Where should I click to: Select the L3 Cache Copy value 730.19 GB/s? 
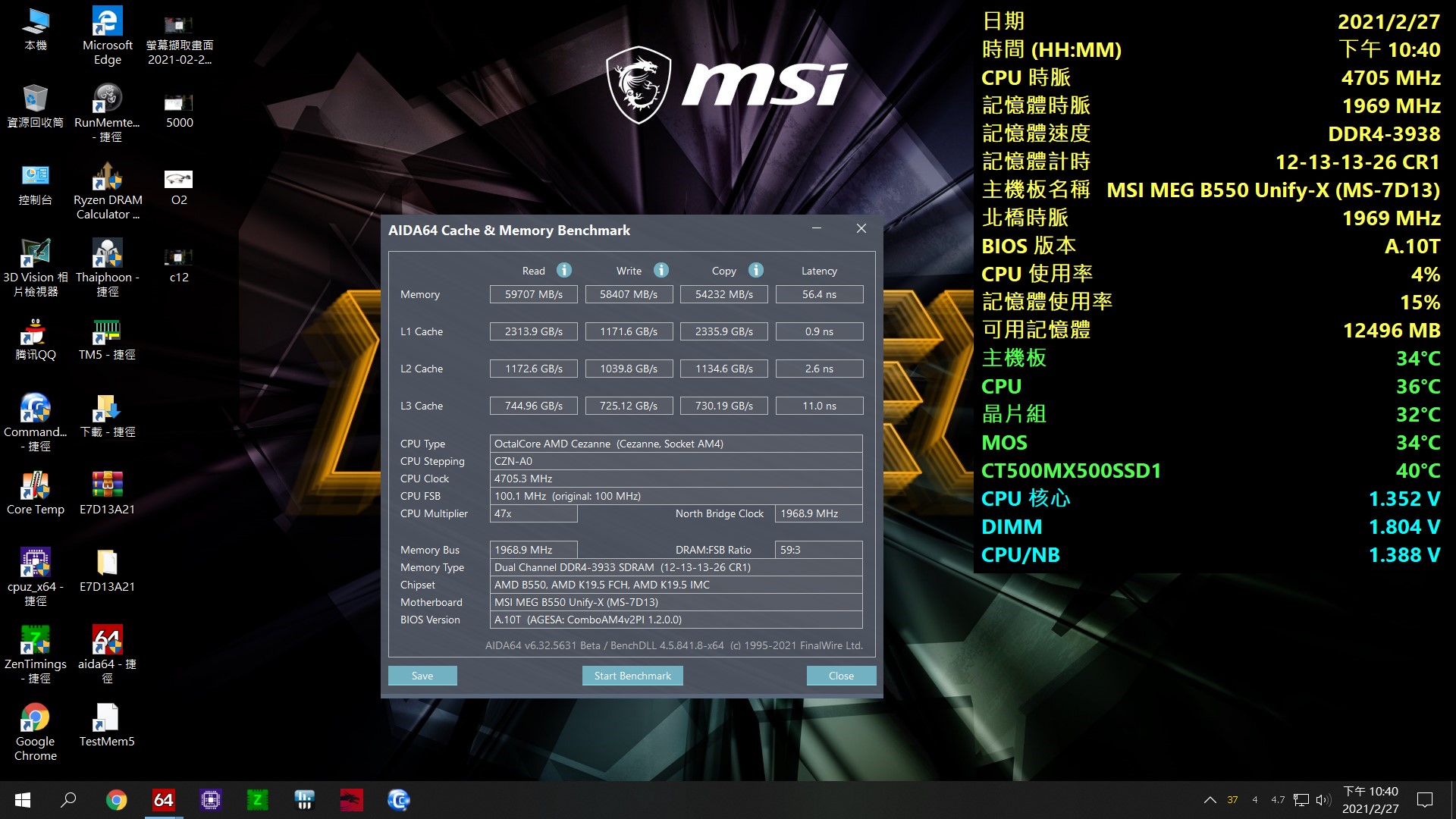(x=724, y=406)
